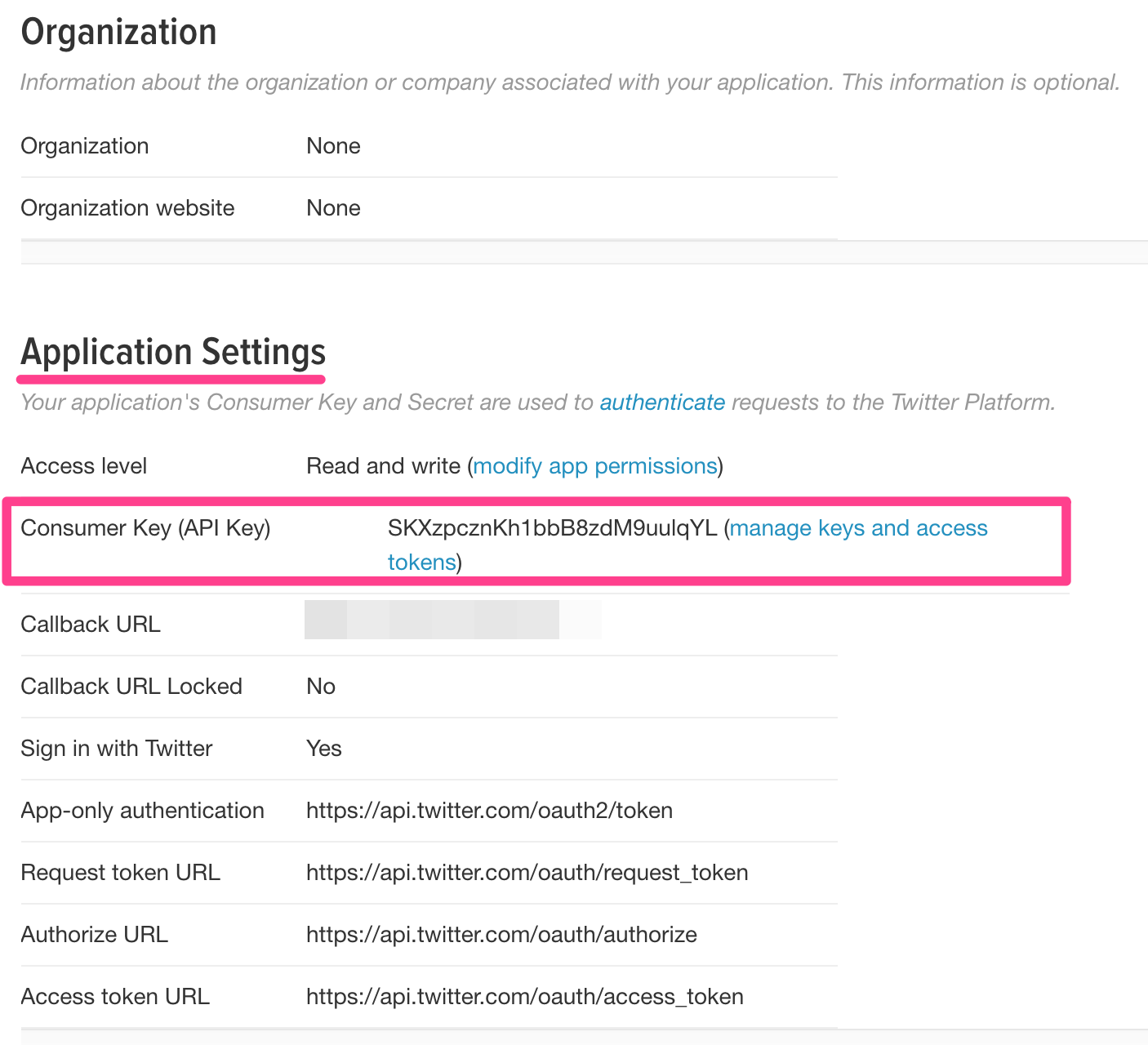Click the Access level label
This screenshot has height=1045, width=1148.
click(x=84, y=466)
